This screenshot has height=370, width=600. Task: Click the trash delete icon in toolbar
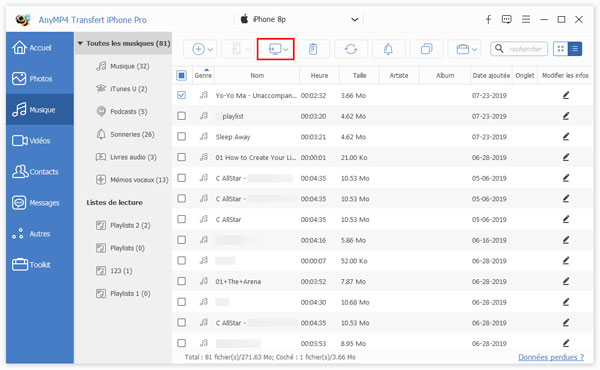313,49
